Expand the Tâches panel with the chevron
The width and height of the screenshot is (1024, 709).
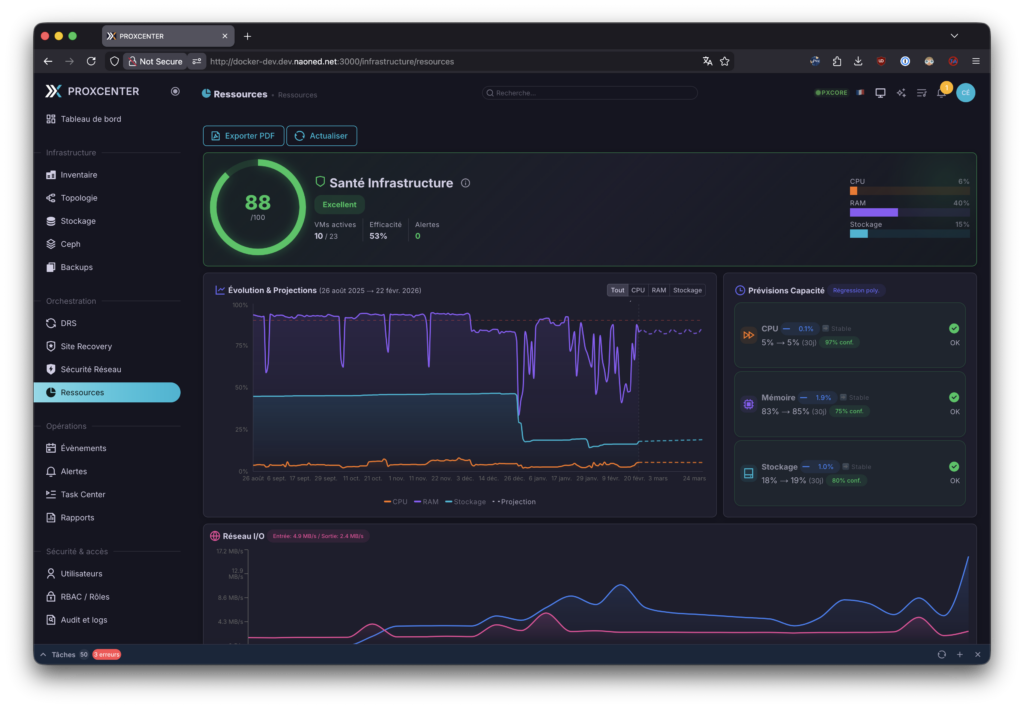point(42,654)
